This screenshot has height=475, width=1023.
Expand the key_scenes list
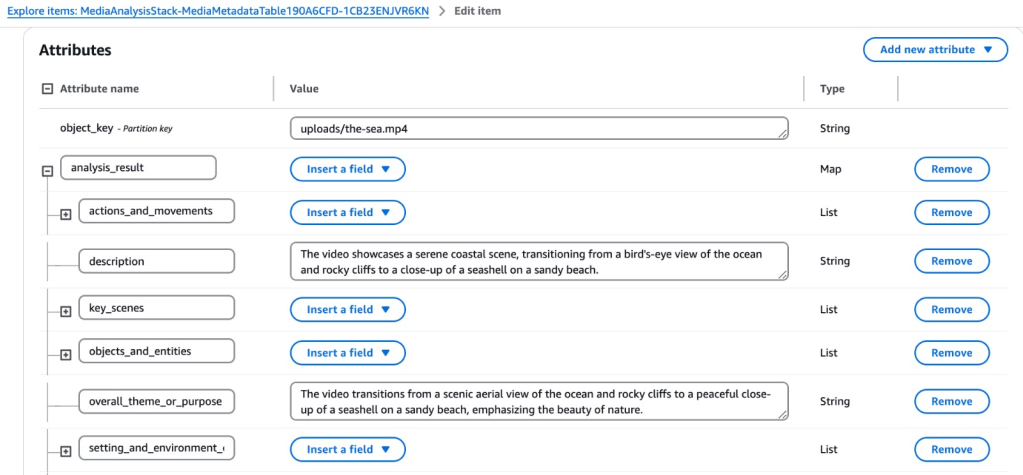point(66,311)
